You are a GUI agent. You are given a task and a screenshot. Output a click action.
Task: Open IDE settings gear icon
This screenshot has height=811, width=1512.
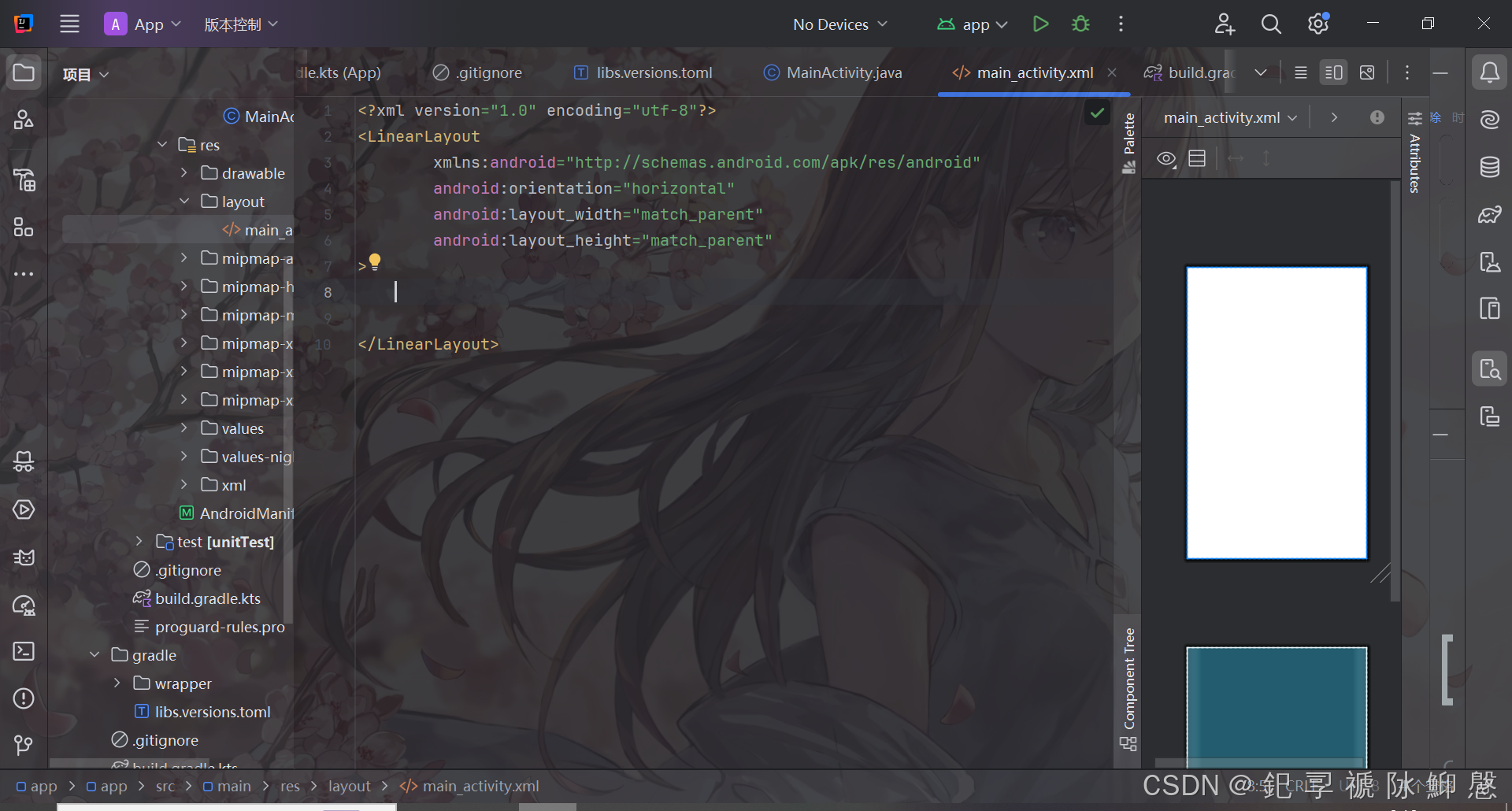pos(1318,24)
